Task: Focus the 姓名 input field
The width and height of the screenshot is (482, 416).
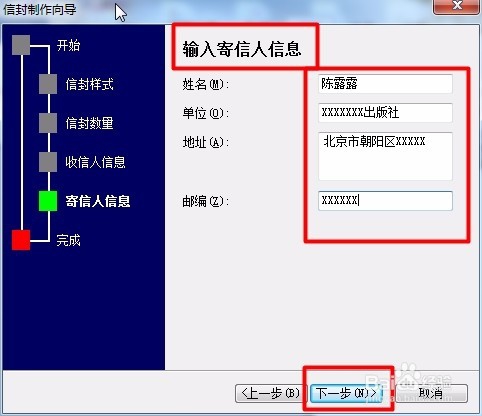Action: [385, 84]
